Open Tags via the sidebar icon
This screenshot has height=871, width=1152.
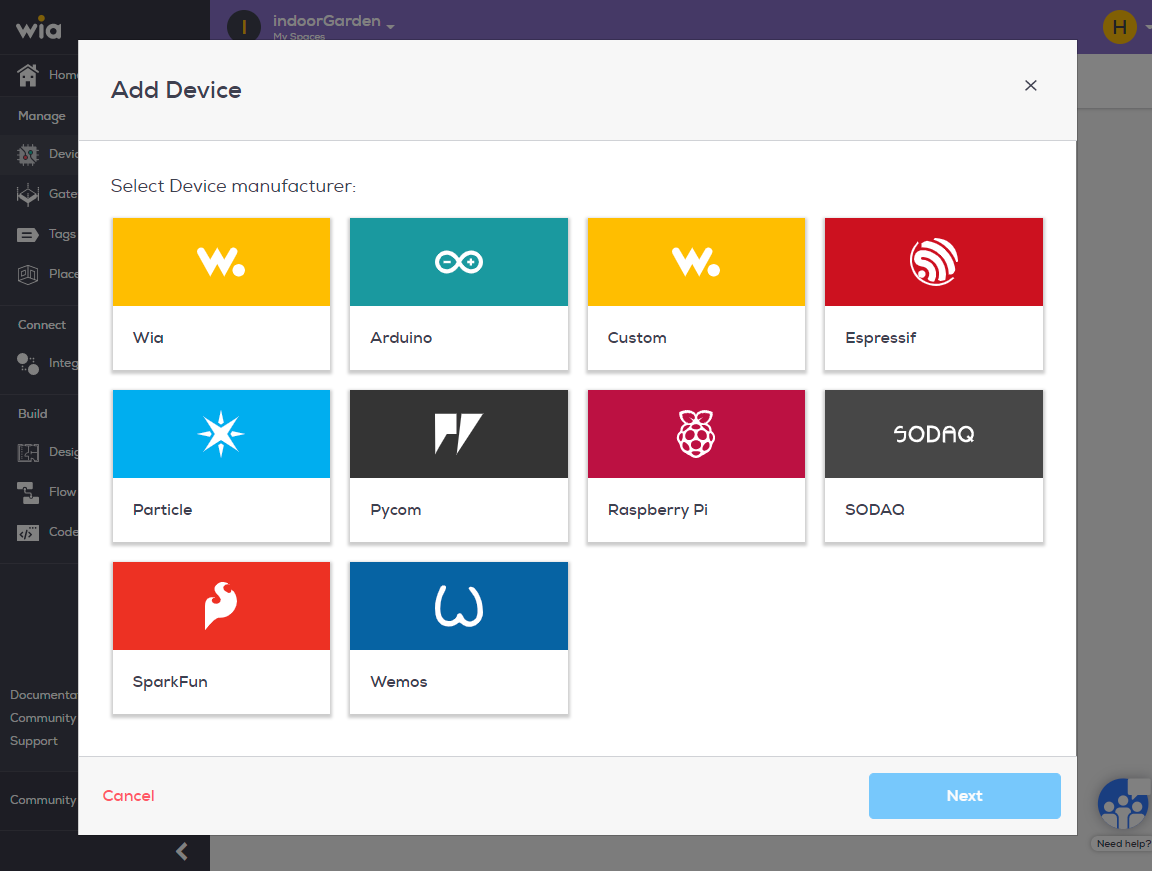click(28, 234)
